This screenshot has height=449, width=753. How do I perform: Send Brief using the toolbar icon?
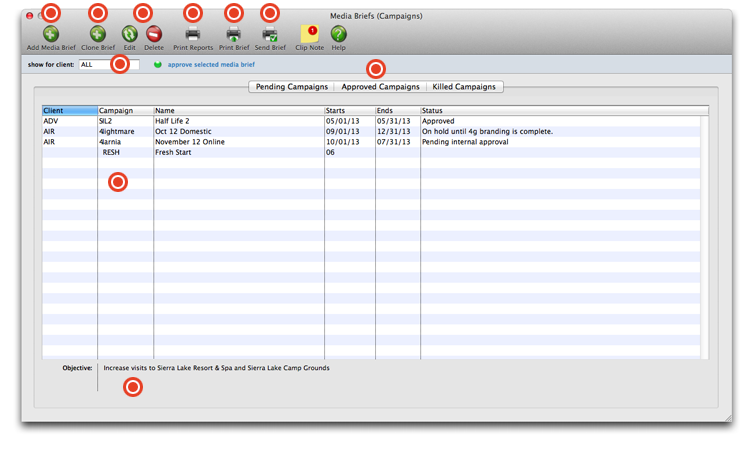(x=269, y=33)
